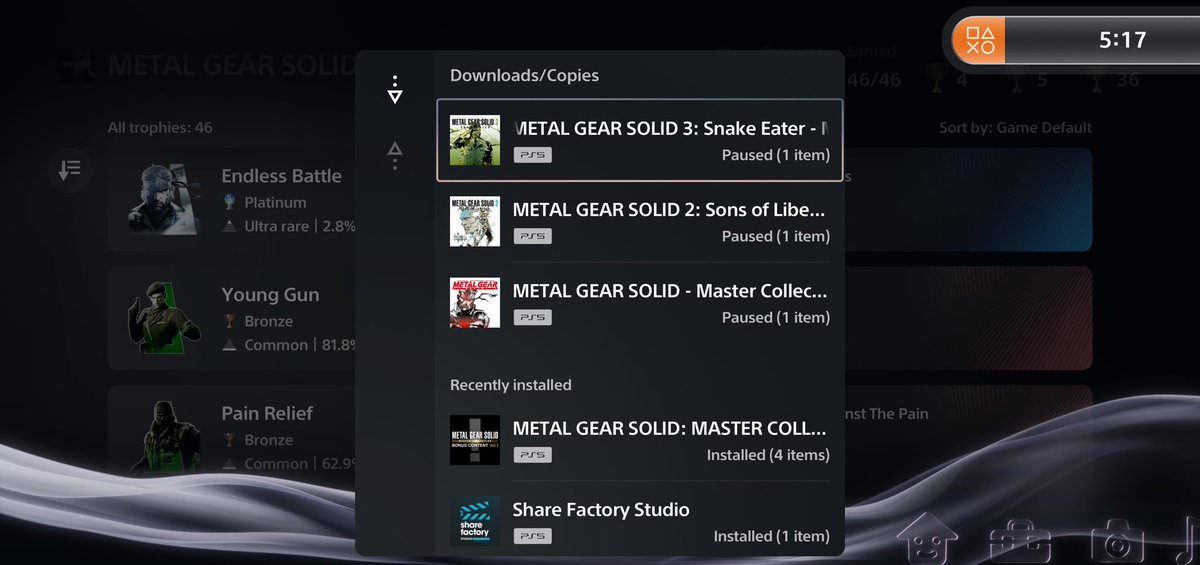Select the paused METAL GEAR SOLID 3 download
Image resolution: width=1200 pixels, height=565 pixels.
tap(640, 140)
